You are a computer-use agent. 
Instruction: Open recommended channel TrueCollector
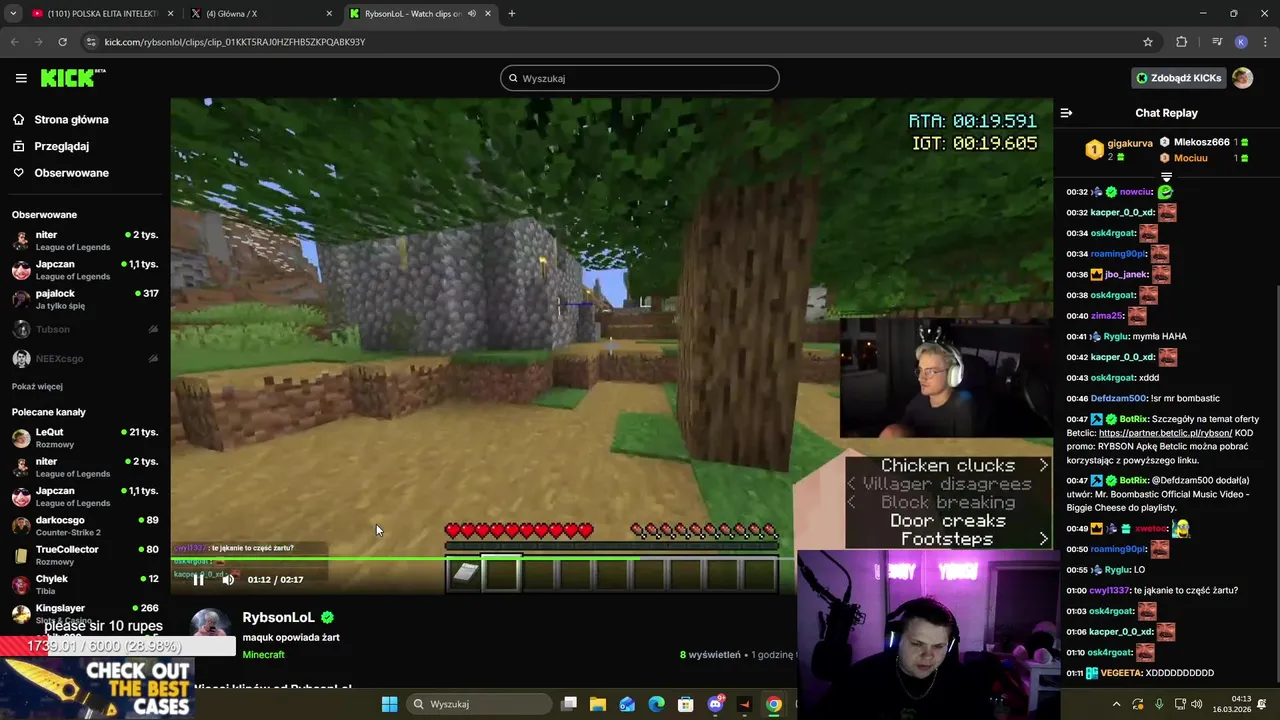coord(85,555)
